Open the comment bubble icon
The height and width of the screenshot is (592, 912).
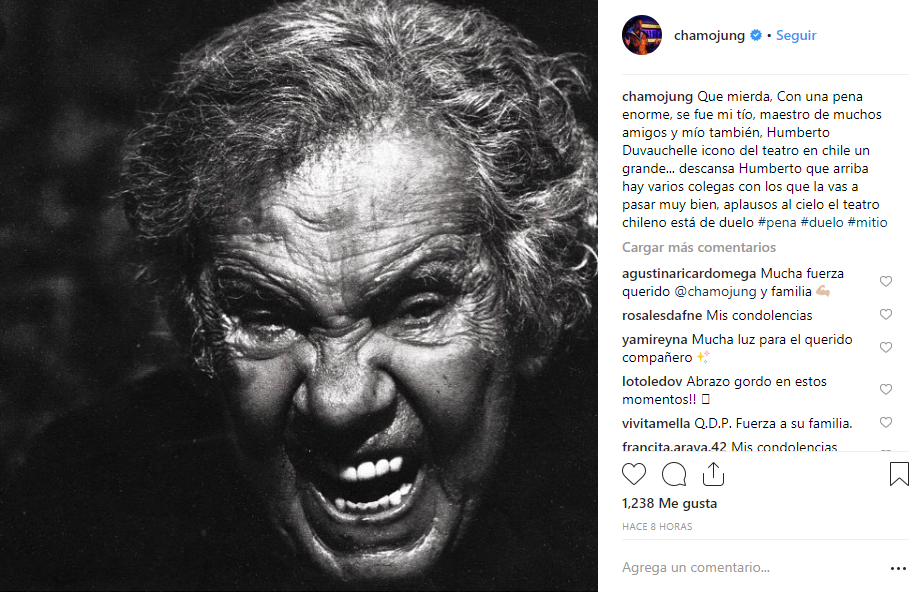[674, 474]
